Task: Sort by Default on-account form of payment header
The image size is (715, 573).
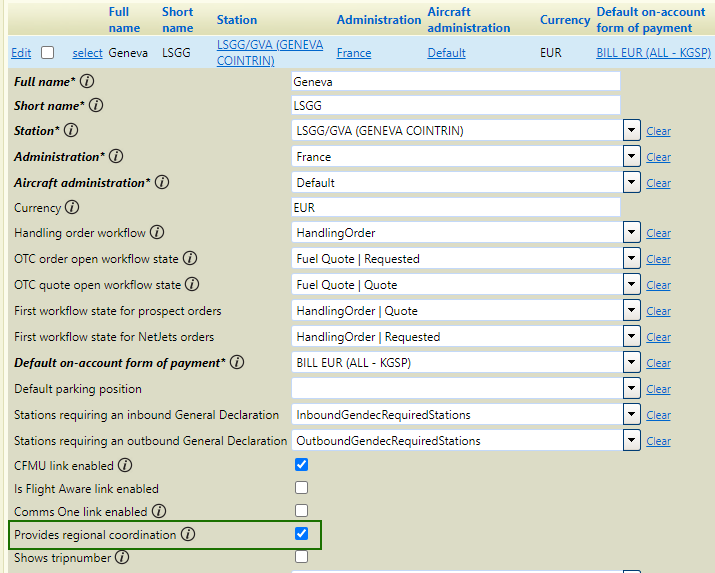Action: click(x=651, y=20)
